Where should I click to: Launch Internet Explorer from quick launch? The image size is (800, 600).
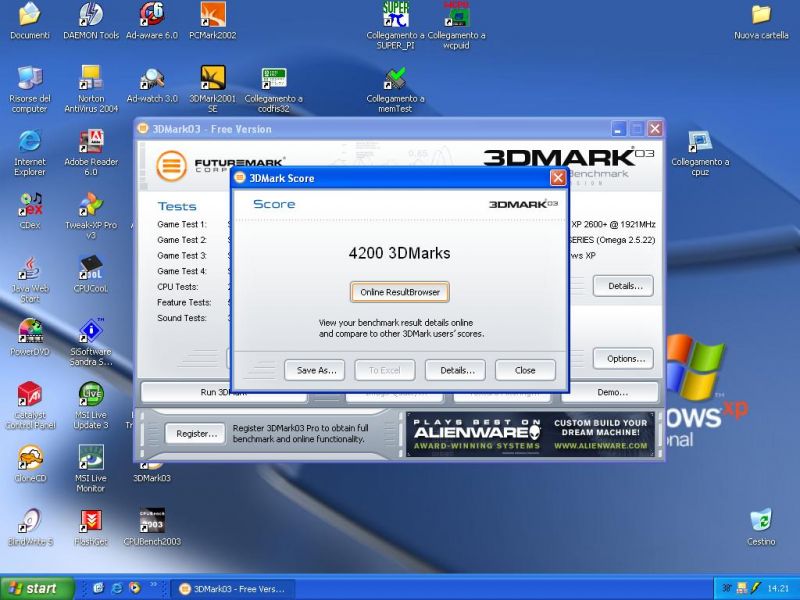coord(117,588)
